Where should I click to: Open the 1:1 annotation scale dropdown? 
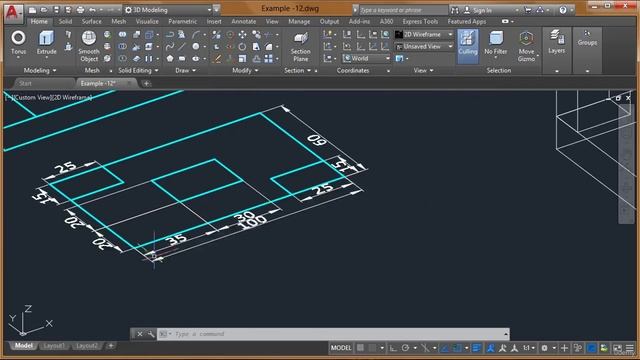click(529, 348)
